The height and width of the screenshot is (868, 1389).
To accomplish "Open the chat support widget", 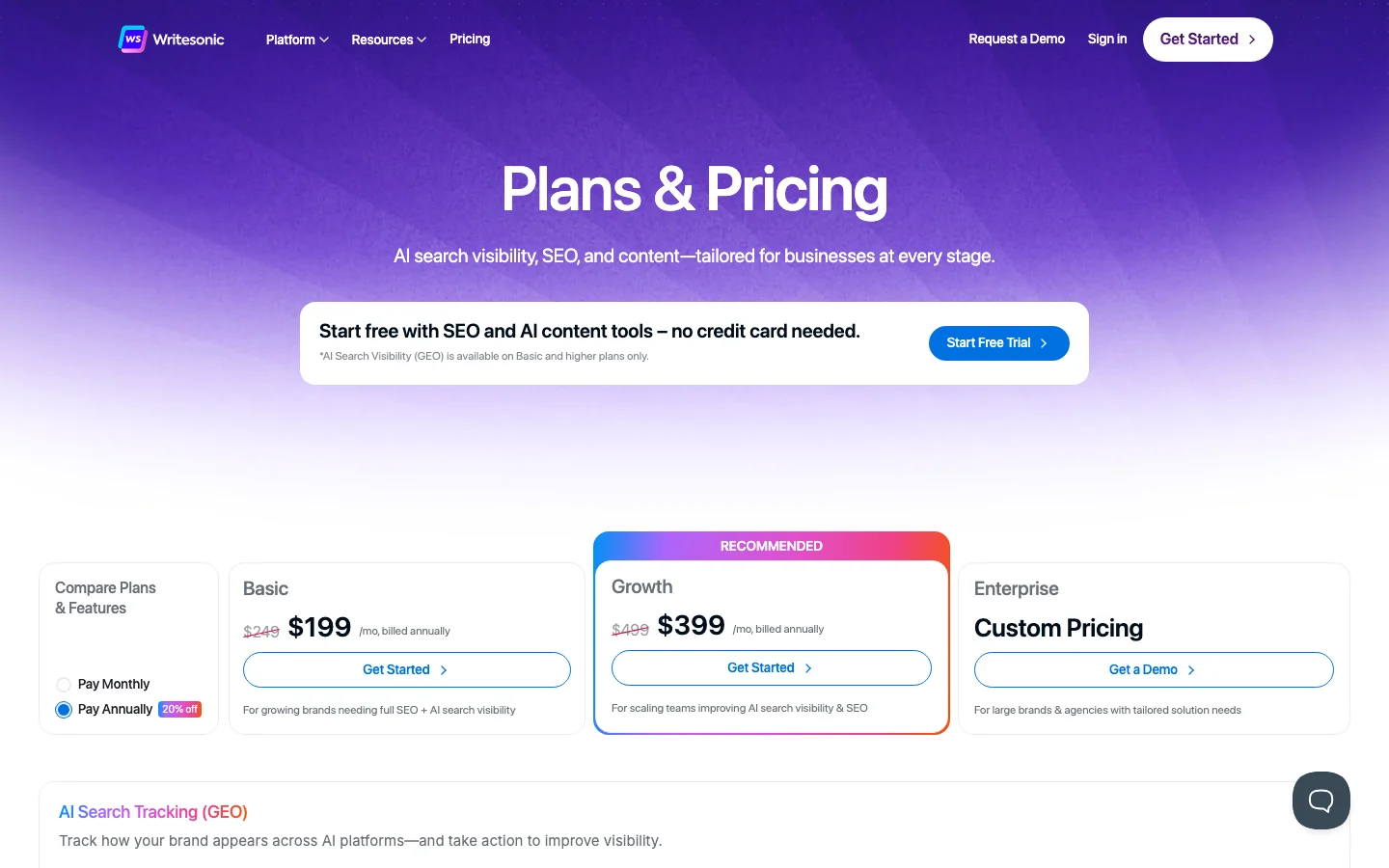I will (1321, 800).
